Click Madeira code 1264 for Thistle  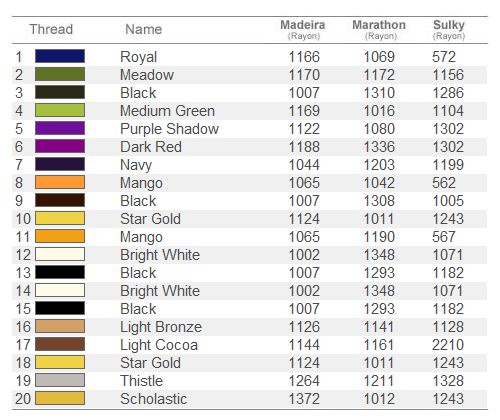(304, 381)
